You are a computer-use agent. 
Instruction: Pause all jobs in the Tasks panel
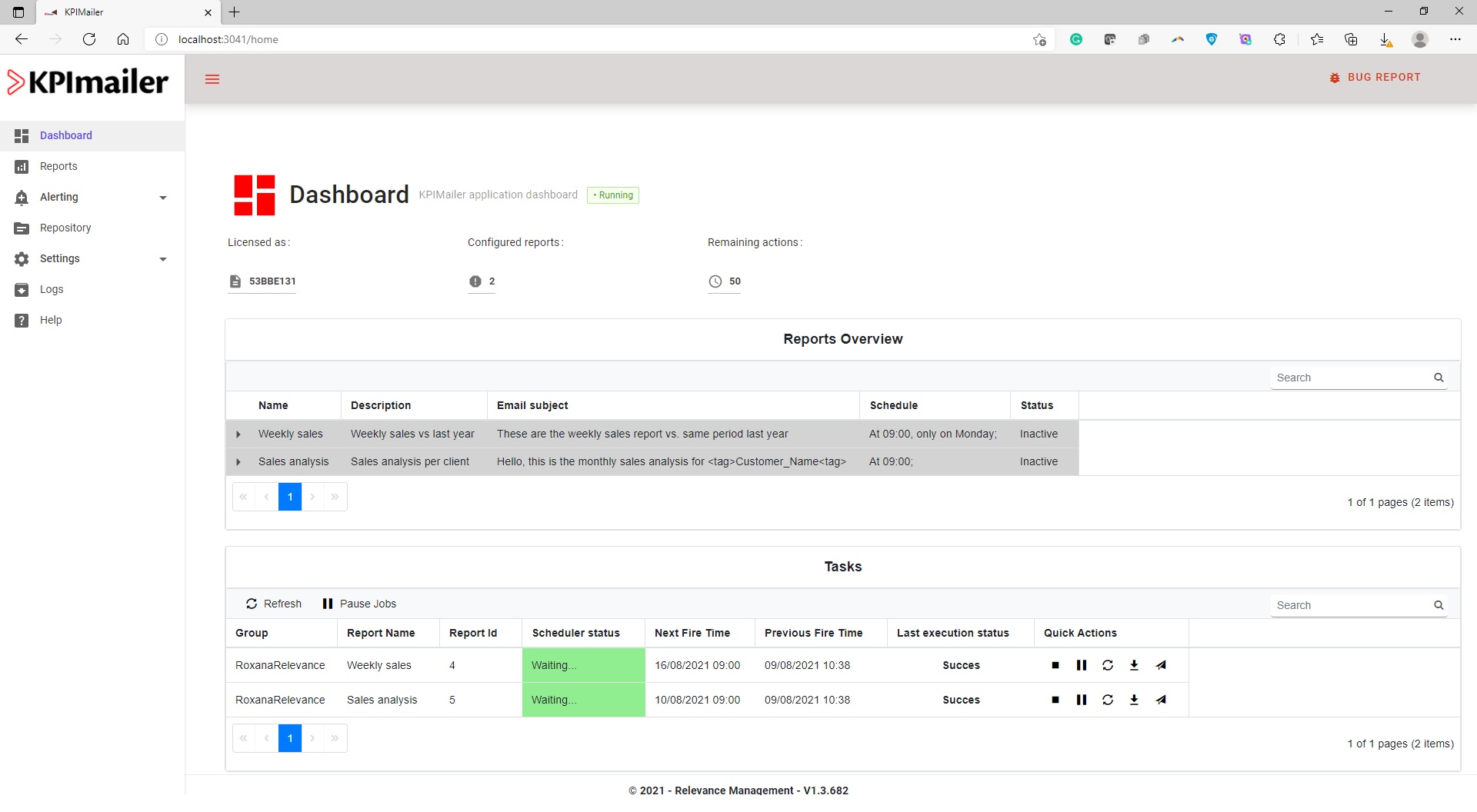pos(358,604)
